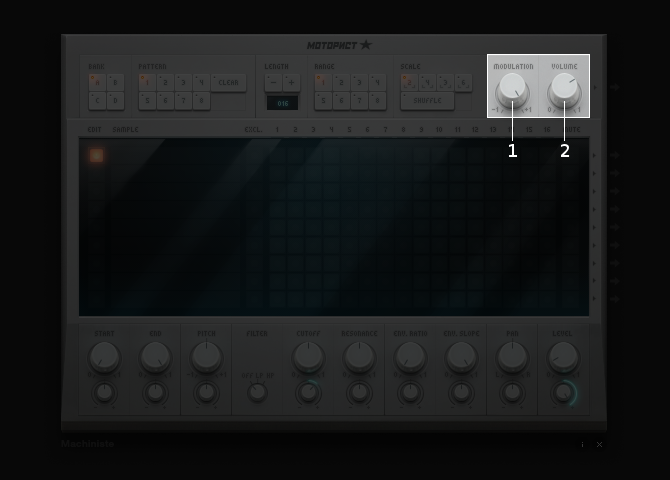The height and width of the screenshot is (480, 670).
Task: Choose scale 4
Action: click(427, 82)
